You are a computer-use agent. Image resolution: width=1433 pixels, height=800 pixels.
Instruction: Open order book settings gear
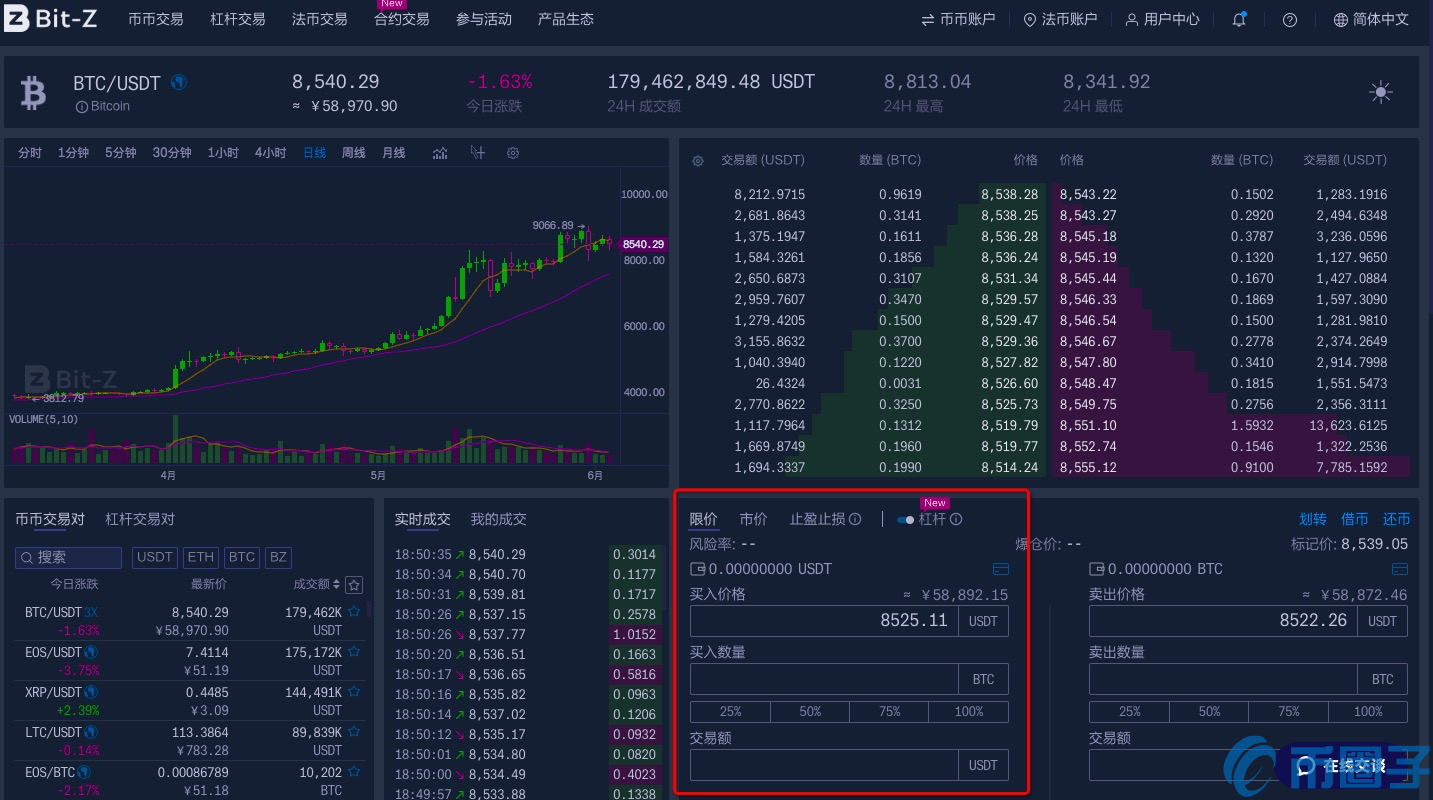pos(698,160)
